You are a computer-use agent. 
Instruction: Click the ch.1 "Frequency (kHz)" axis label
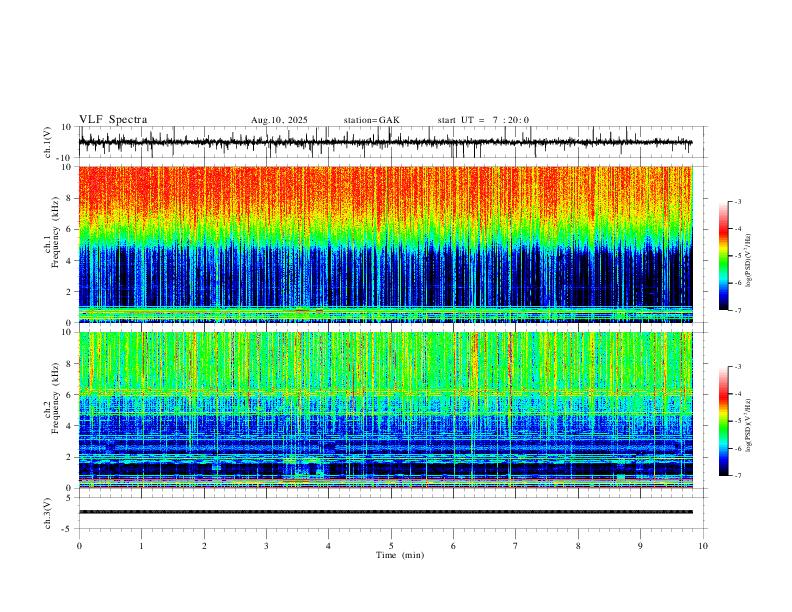point(55,231)
